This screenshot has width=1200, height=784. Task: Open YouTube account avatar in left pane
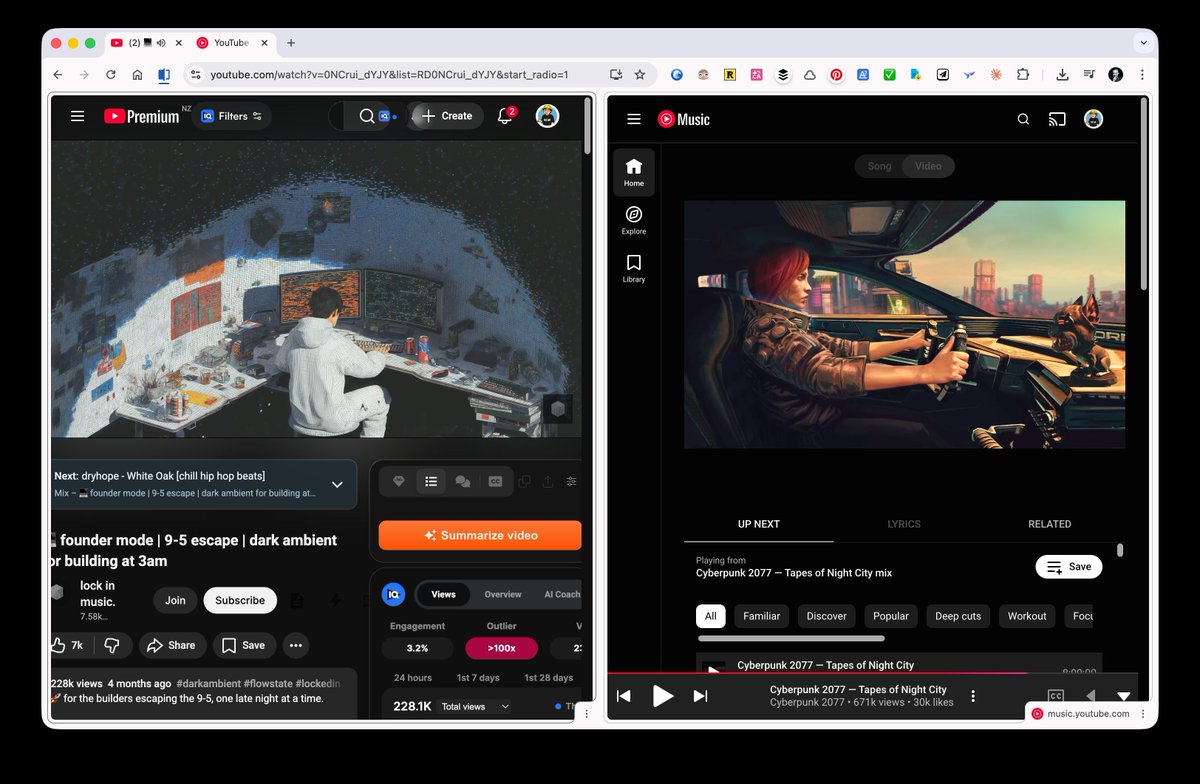(x=547, y=116)
